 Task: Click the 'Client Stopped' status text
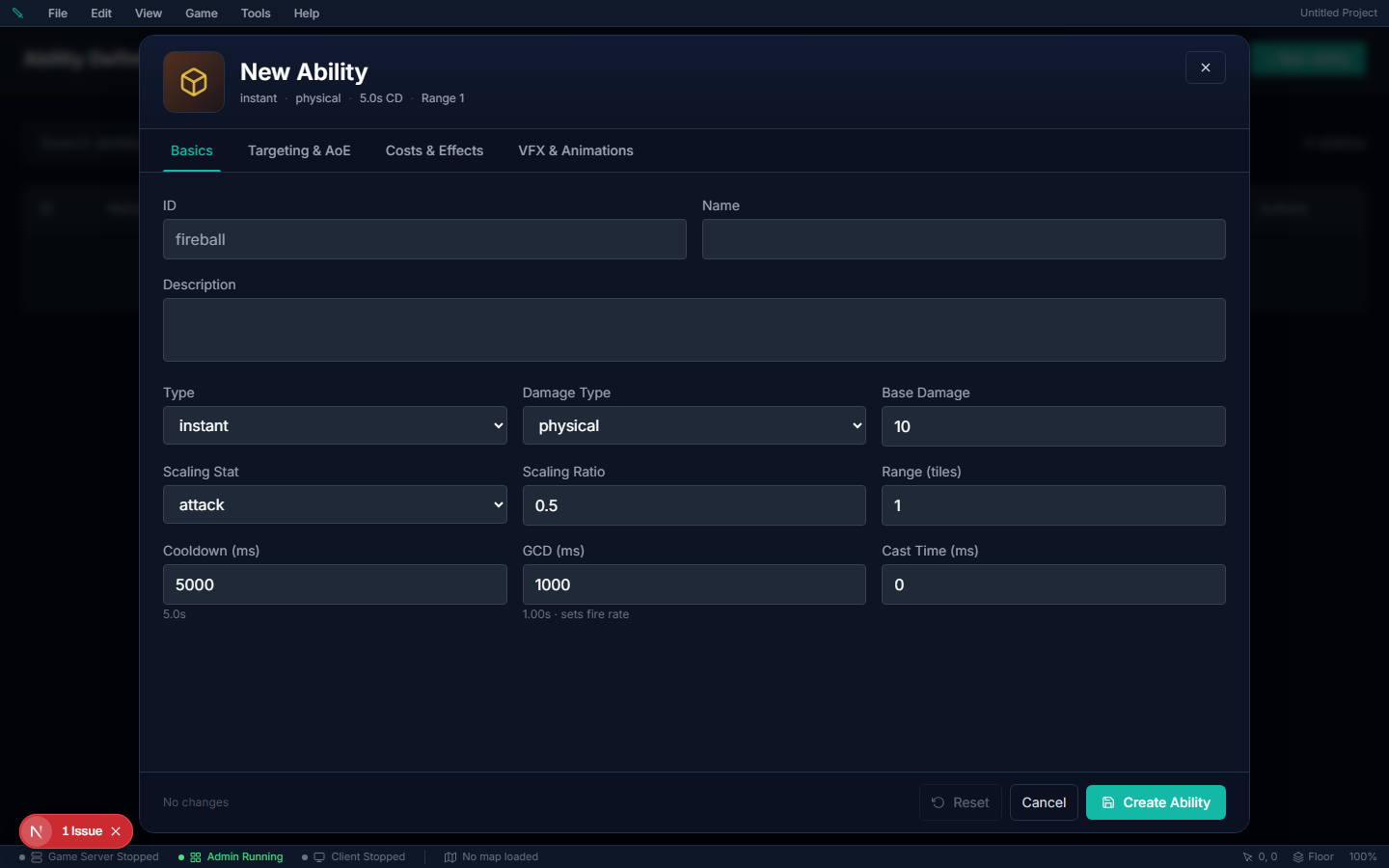click(368, 856)
